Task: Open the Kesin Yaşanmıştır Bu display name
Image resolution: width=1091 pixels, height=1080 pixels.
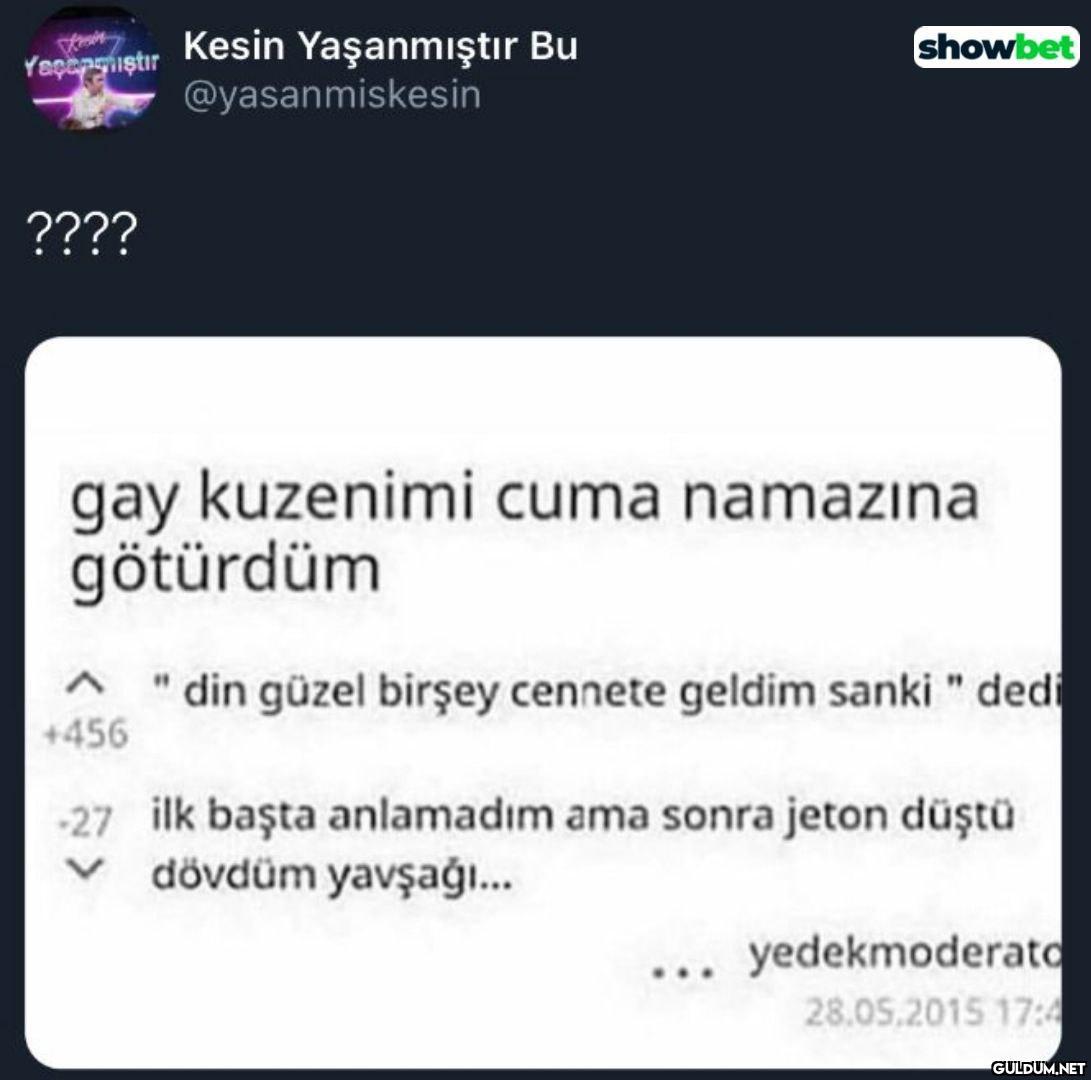Action: point(381,47)
